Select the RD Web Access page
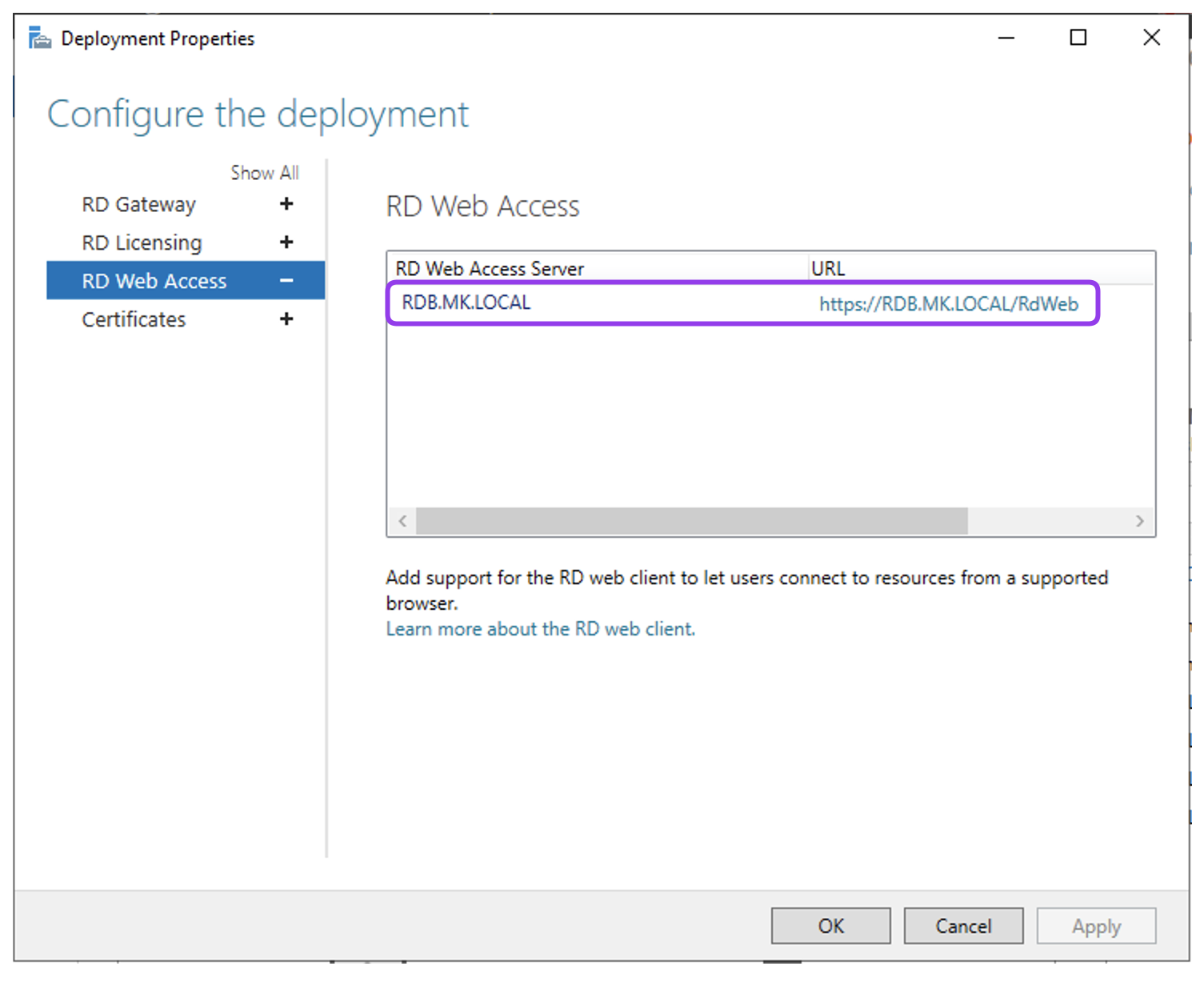This screenshot has width=1204, height=982. [186, 280]
